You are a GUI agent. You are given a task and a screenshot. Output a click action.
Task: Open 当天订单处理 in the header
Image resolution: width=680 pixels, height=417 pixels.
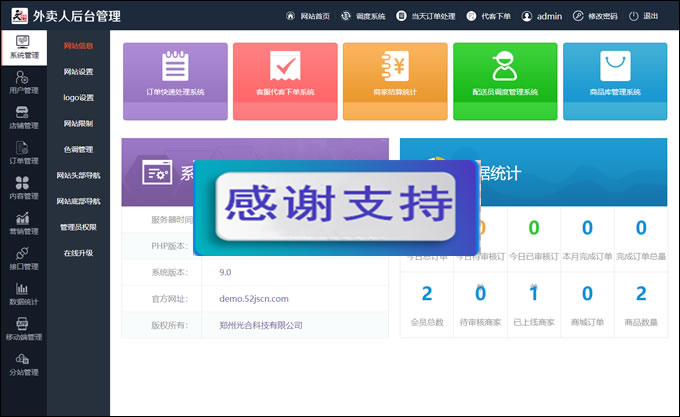[426, 17]
